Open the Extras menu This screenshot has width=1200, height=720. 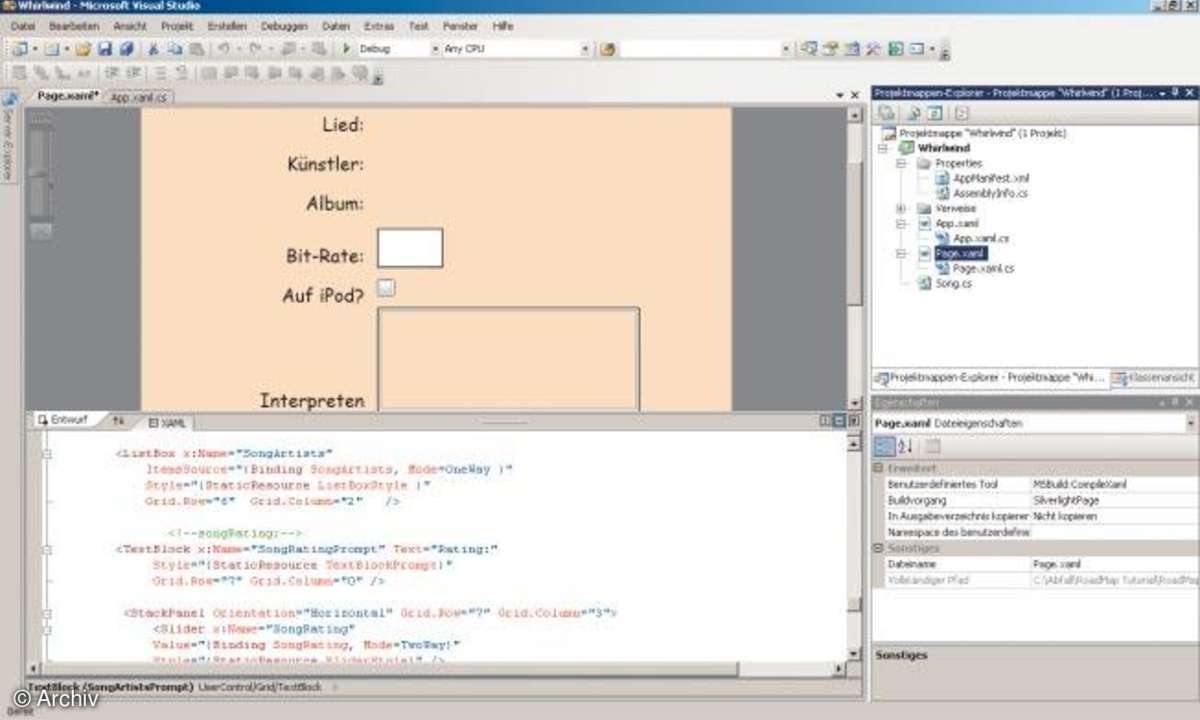[380, 25]
